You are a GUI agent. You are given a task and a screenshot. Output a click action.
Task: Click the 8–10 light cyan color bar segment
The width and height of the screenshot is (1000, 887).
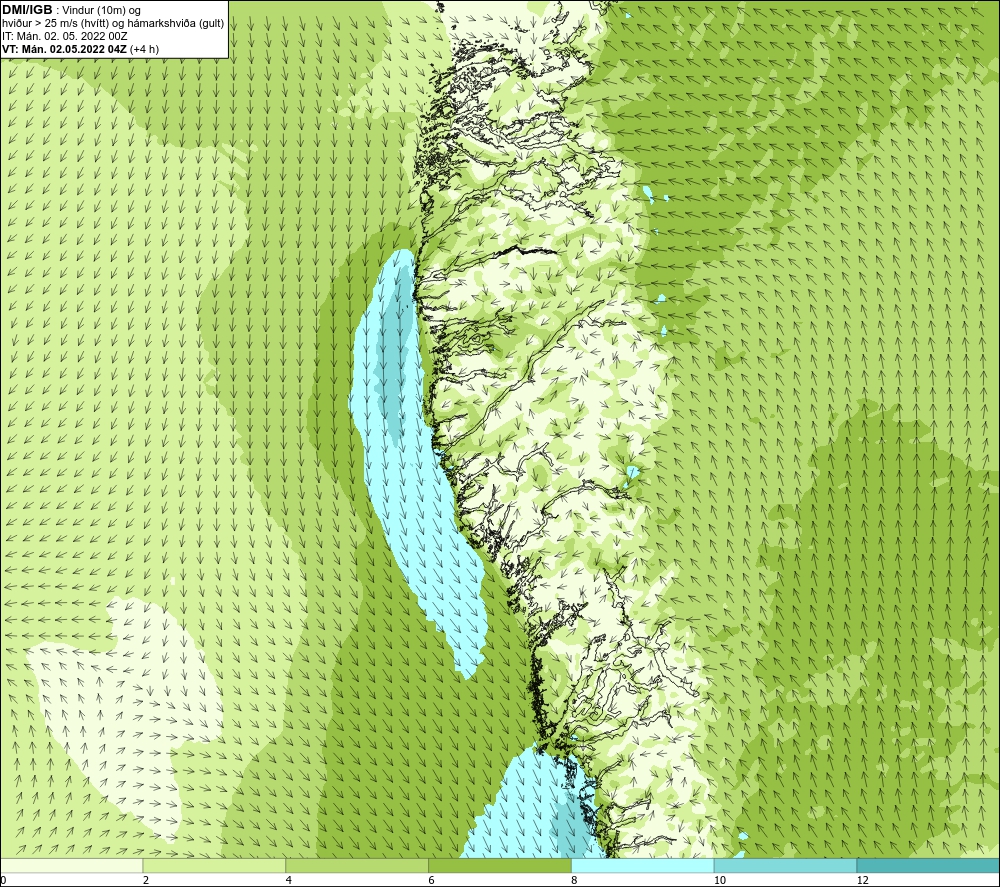click(x=643, y=865)
